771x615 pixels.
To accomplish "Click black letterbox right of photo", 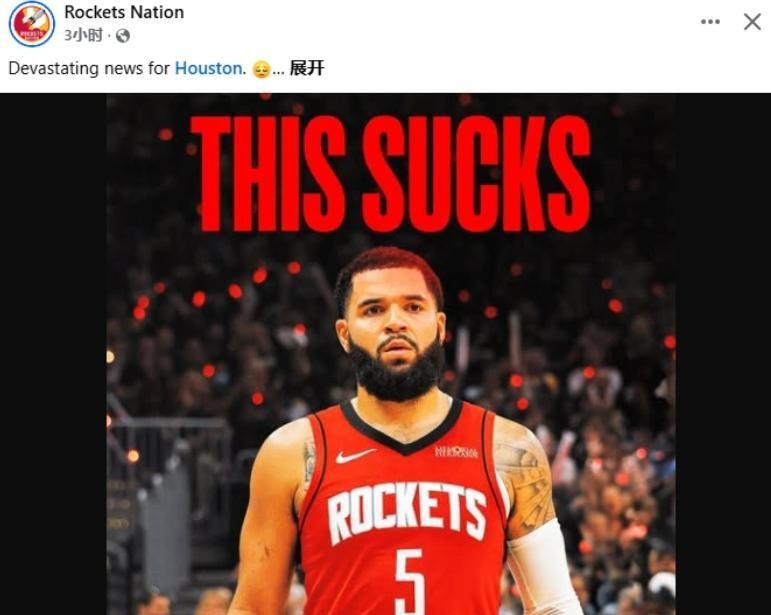I will 723,354.
